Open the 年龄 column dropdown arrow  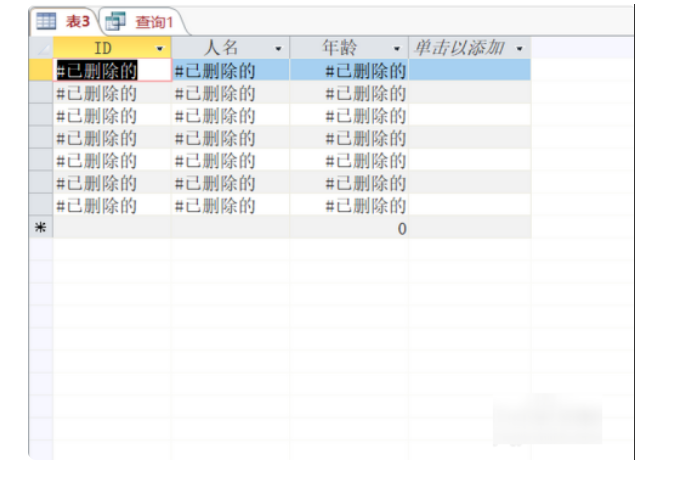pos(397,49)
